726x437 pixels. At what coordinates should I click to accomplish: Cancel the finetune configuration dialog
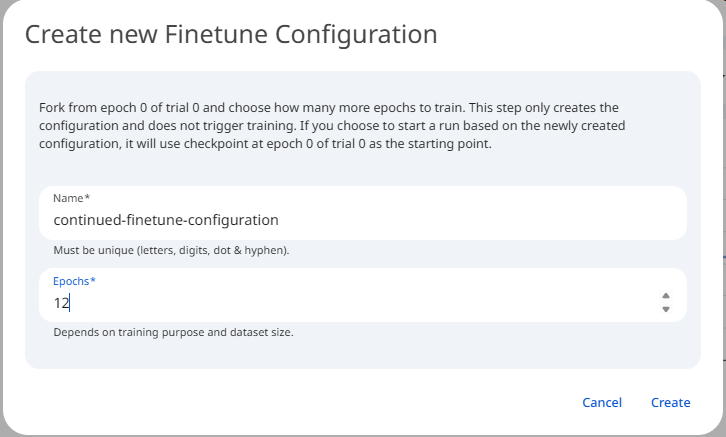point(602,402)
